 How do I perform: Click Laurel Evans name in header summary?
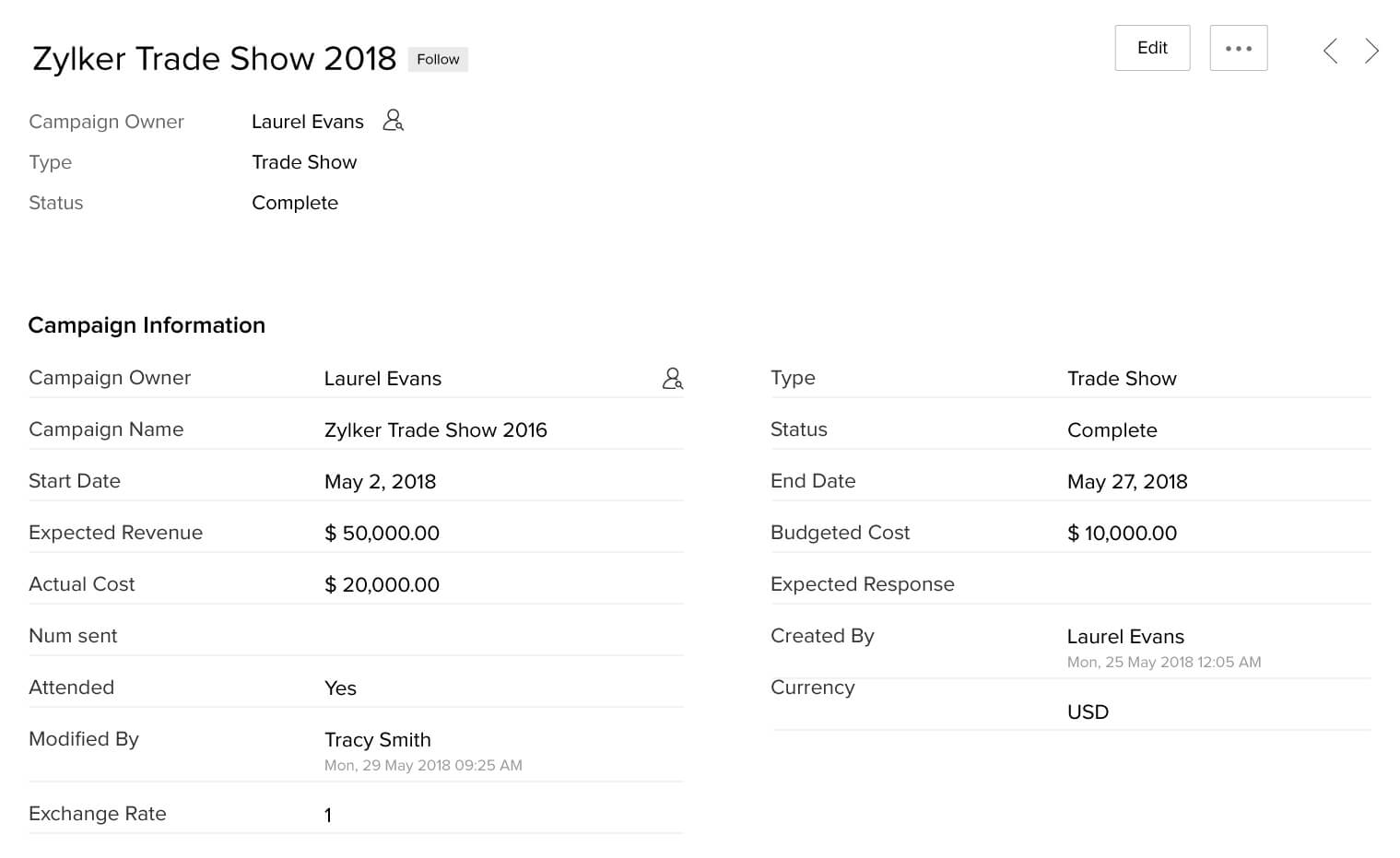pos(308,122)
